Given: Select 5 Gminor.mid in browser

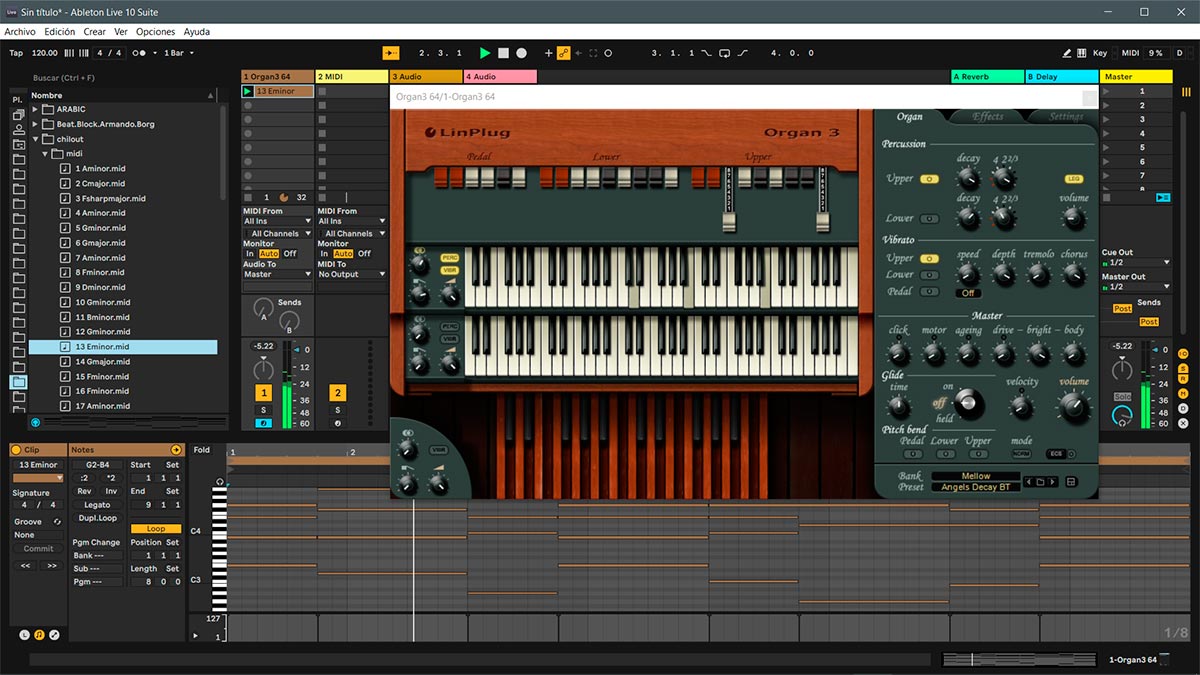Looking at the screenshot, I should tap(100, 228).
